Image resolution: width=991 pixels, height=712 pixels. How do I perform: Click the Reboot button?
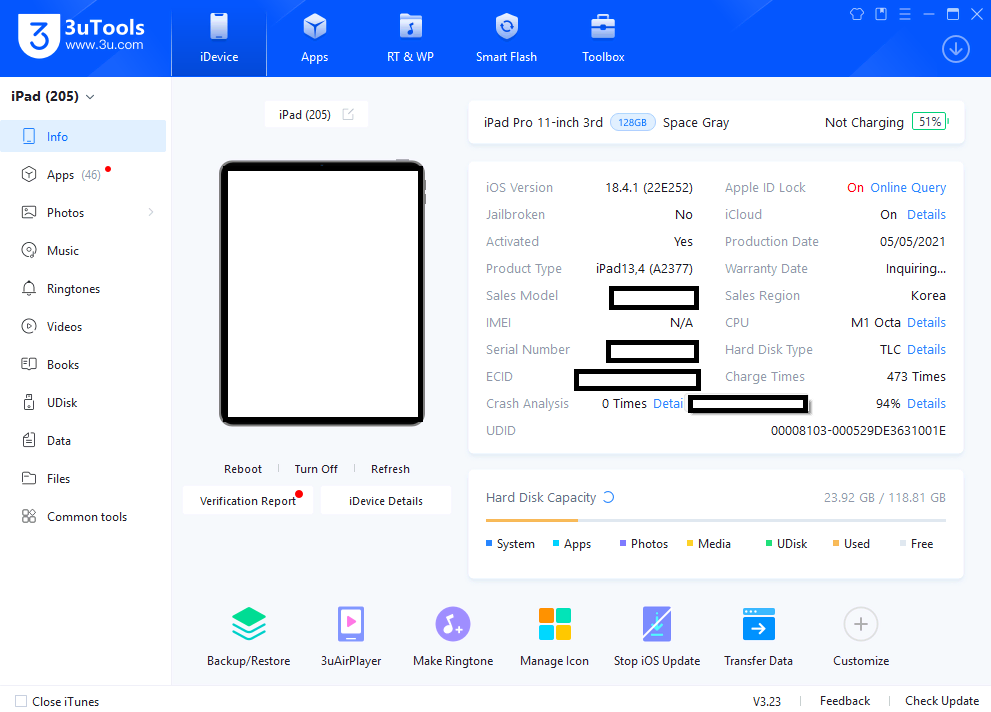click(243, 469)
